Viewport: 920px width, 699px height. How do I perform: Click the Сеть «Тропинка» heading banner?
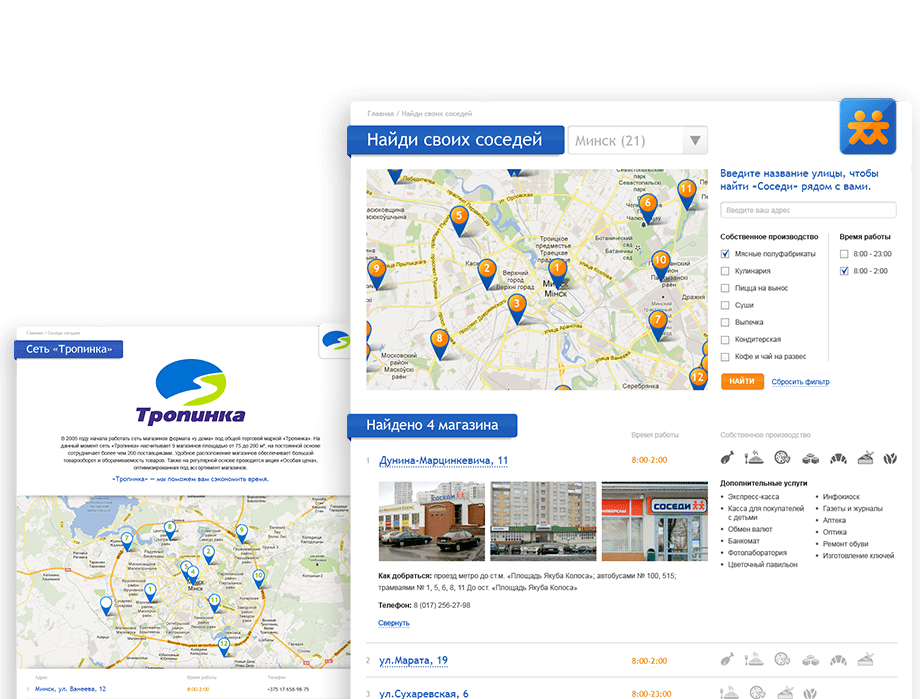click(69, 349)
